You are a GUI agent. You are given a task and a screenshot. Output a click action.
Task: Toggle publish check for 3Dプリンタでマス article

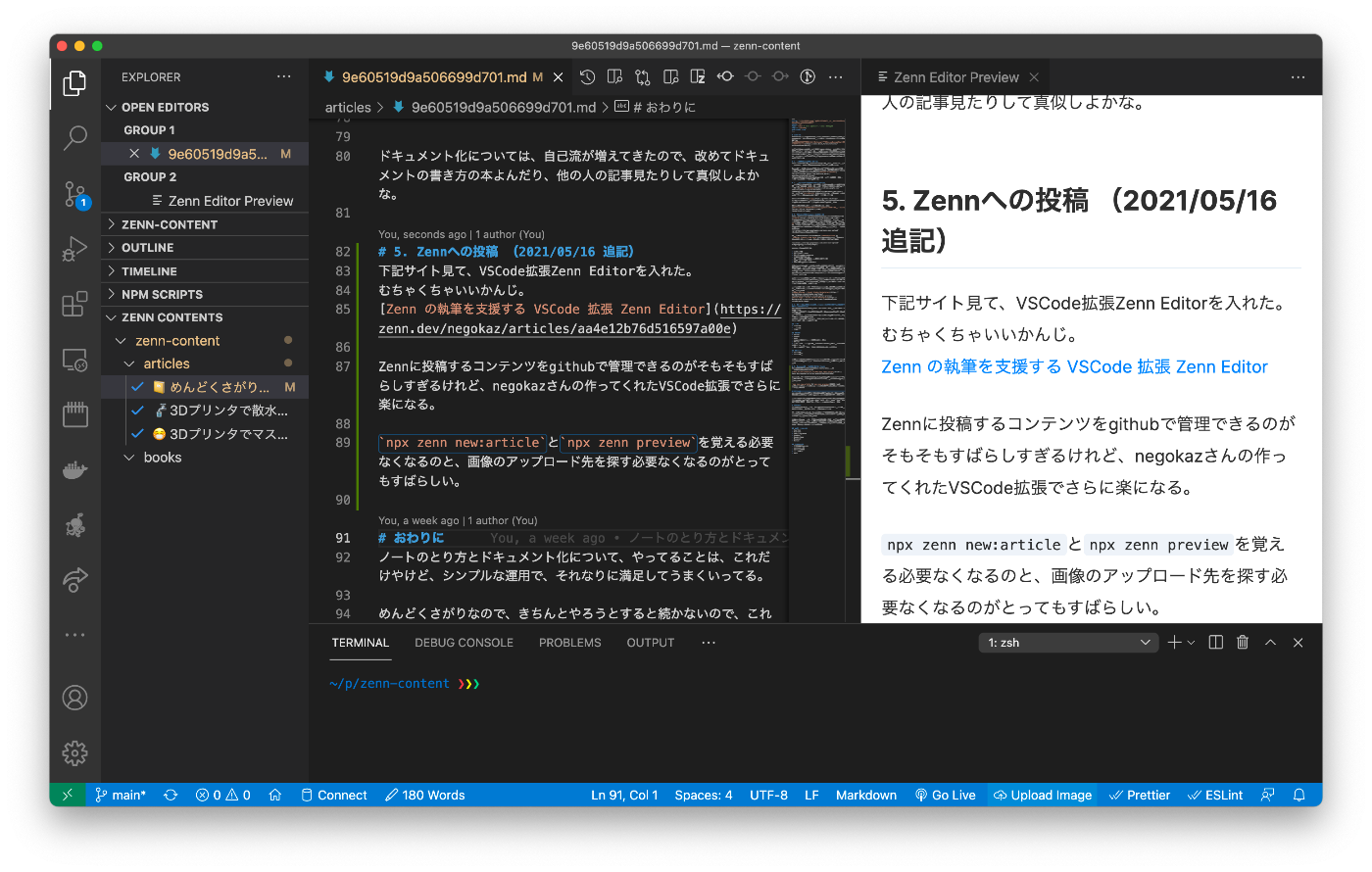(138, 434)
